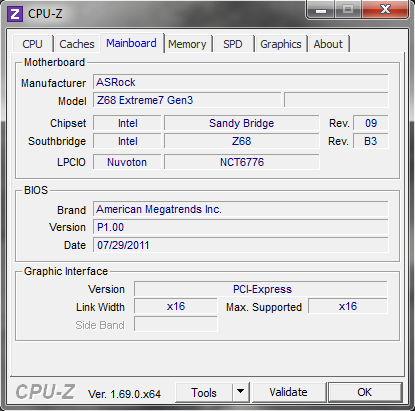The height and width of the screenshot is (411, 415).
Task: Select the ASRock manufacturer field
Action: click(241, 82)
